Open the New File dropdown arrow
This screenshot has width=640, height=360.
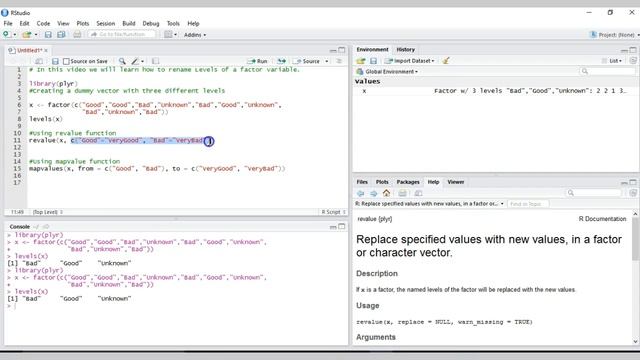coord(15,35)
